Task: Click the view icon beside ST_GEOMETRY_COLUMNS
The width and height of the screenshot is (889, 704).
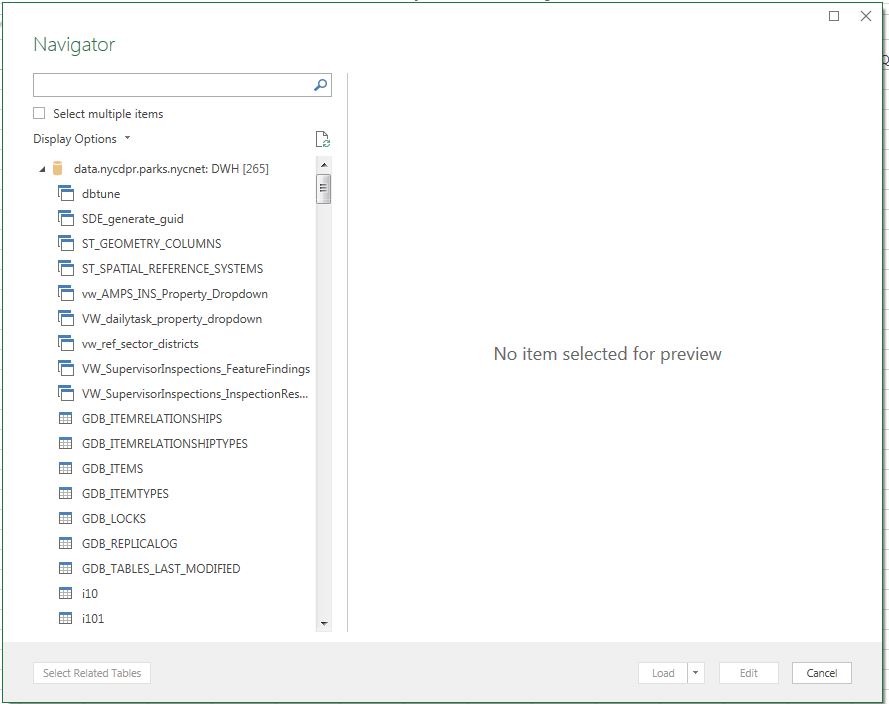Action: point(64,243)
